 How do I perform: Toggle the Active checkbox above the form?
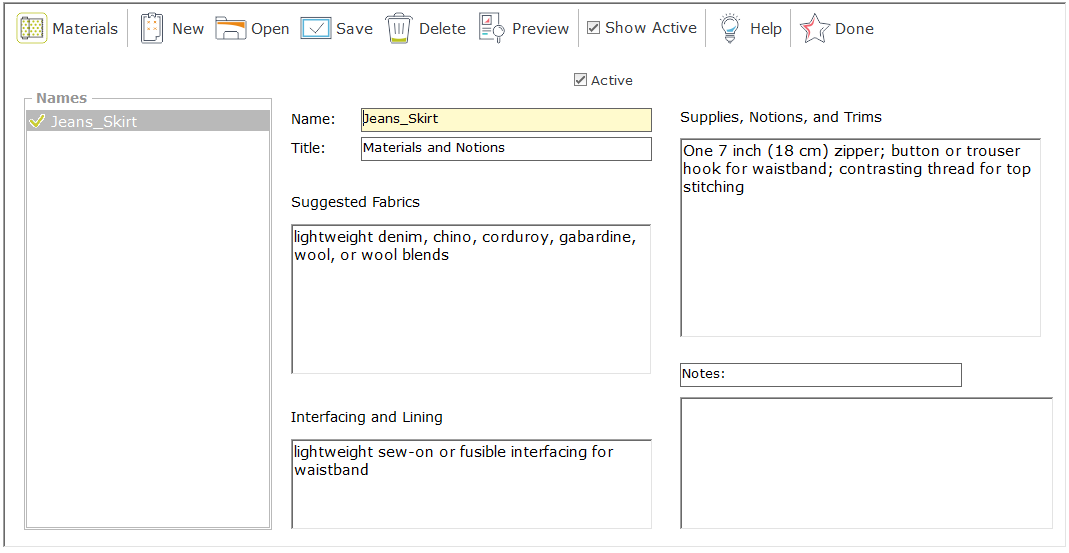click(x=580, y=80)
